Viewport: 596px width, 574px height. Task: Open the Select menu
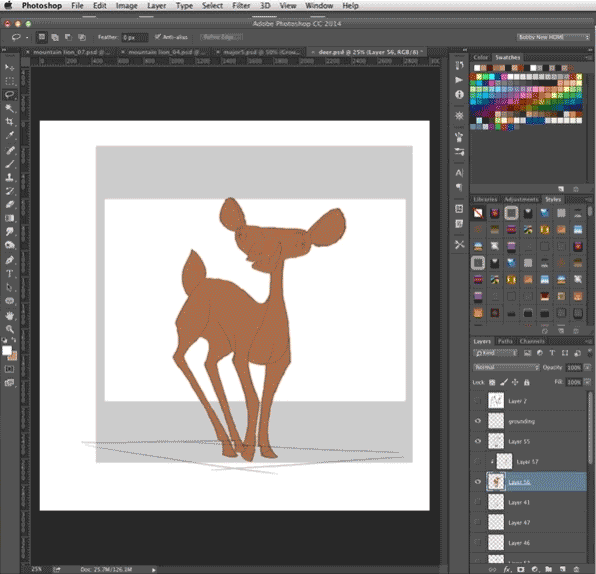pos(212,6)
